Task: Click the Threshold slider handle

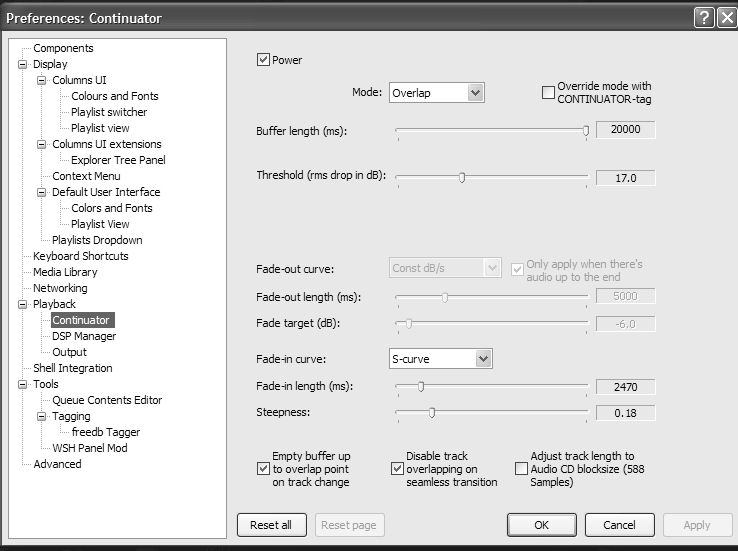Action: pyautogui.click(x=462, y=178)
